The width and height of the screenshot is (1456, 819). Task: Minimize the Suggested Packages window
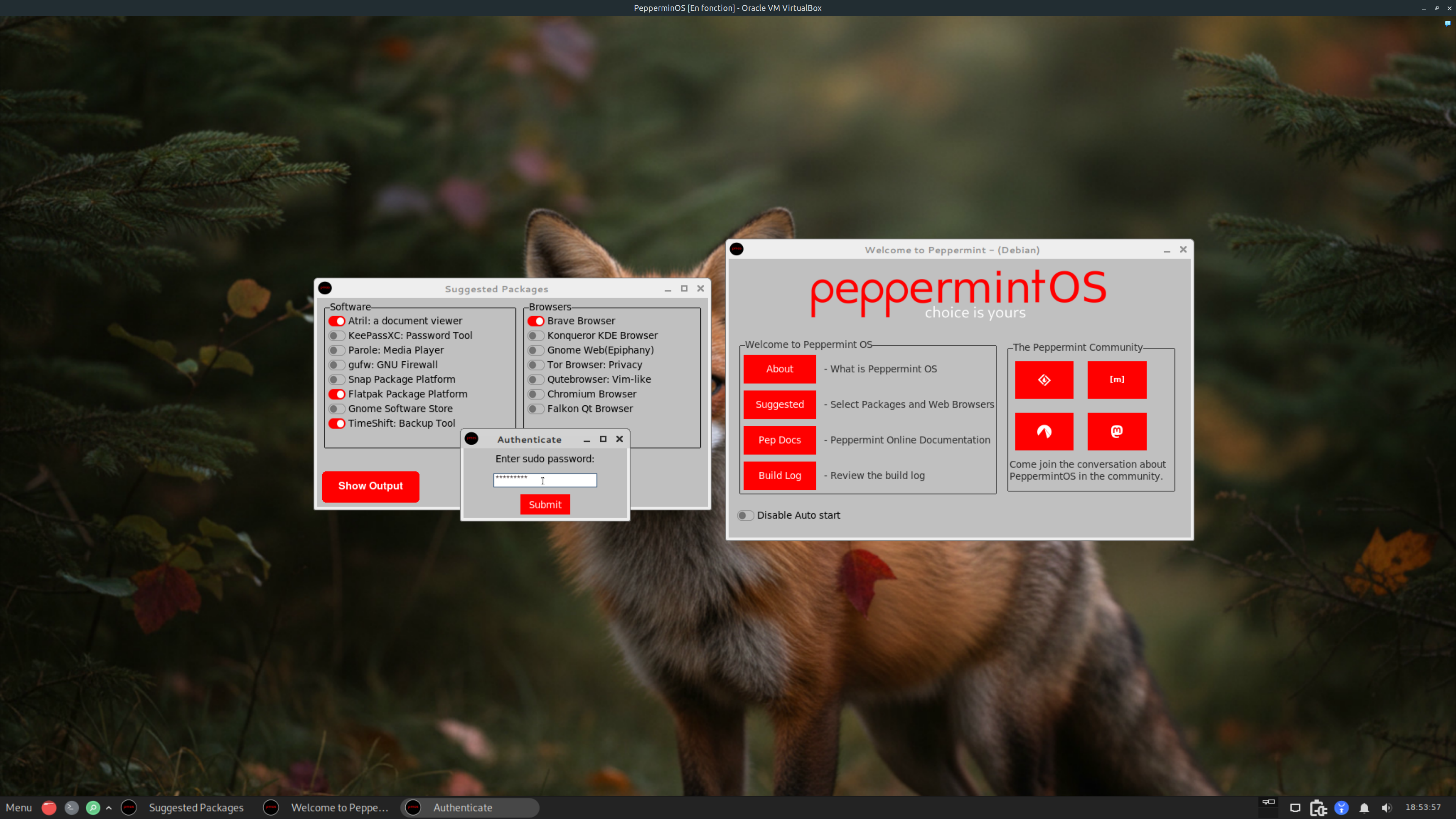click(x=667, y=289)
